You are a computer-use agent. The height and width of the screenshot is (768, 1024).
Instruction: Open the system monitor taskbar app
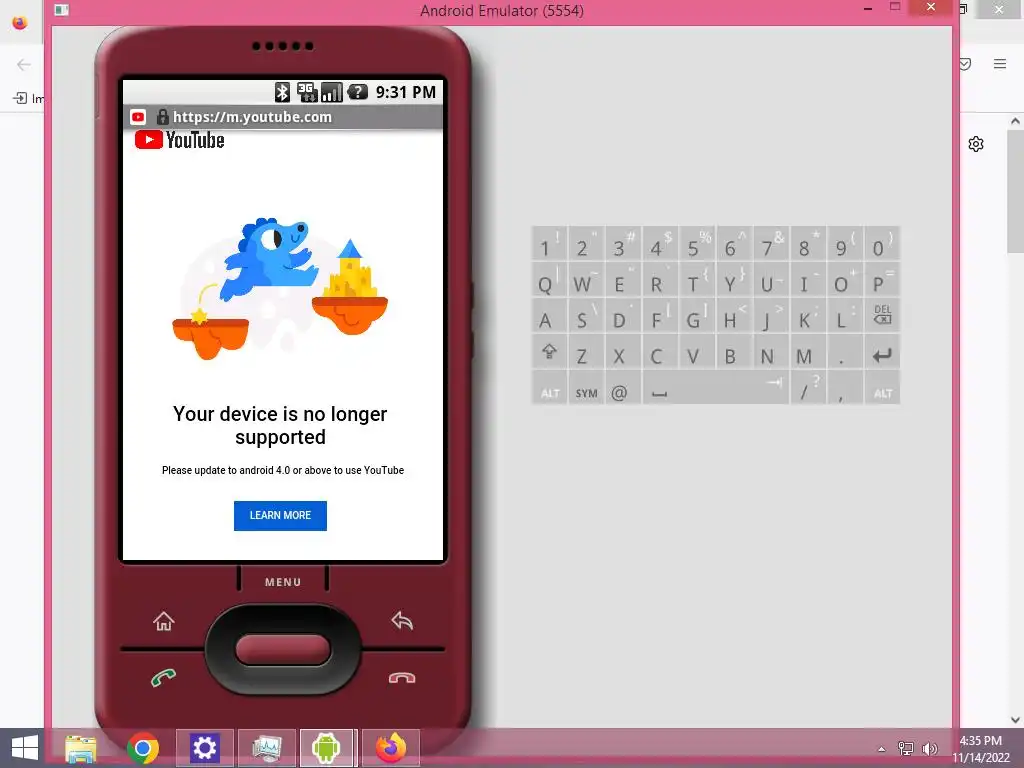pyautogui.click(x=266, y=748)
